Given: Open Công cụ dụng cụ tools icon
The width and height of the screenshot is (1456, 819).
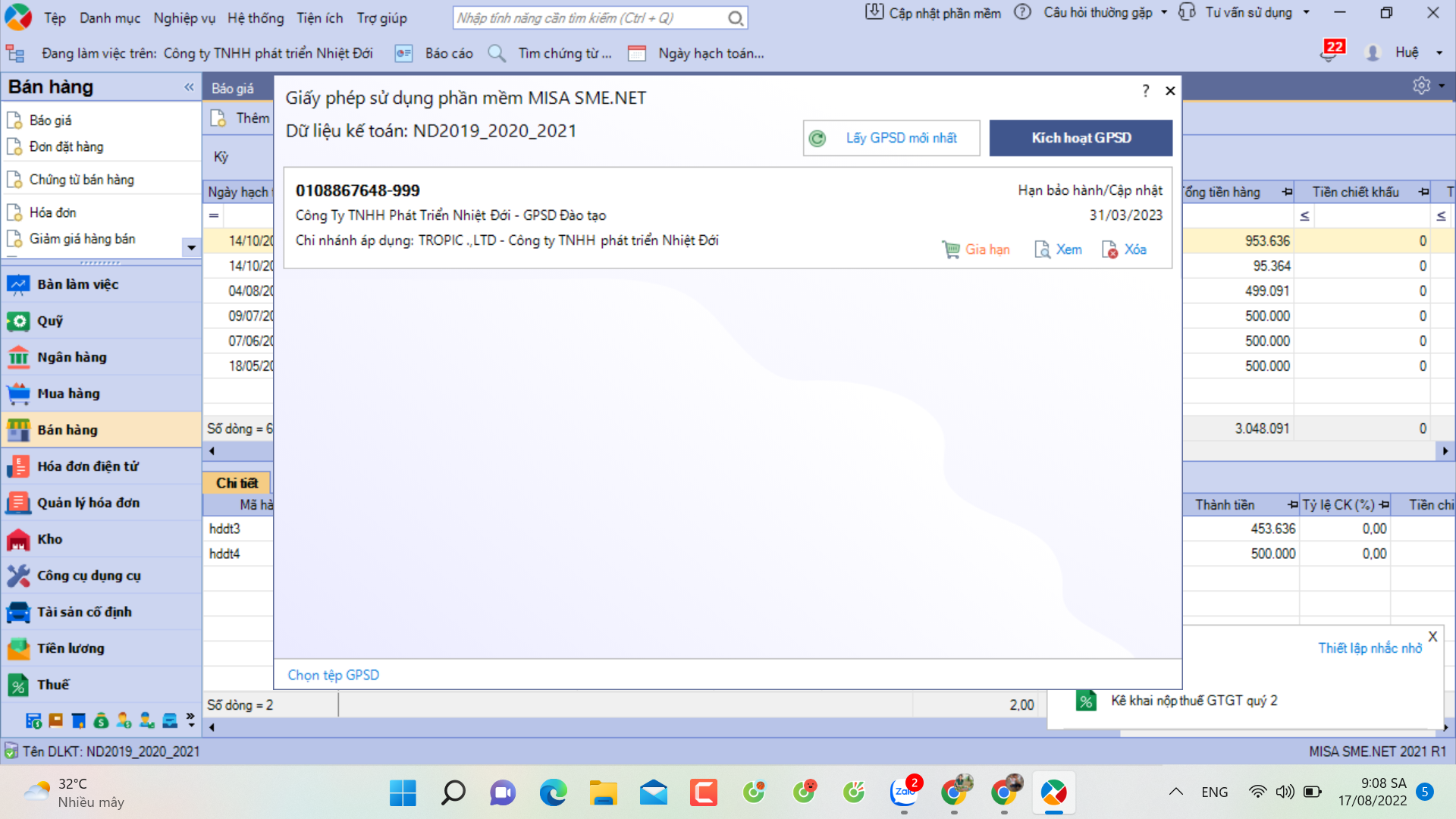Looking at the screenshot, I should tap(18, 576).
